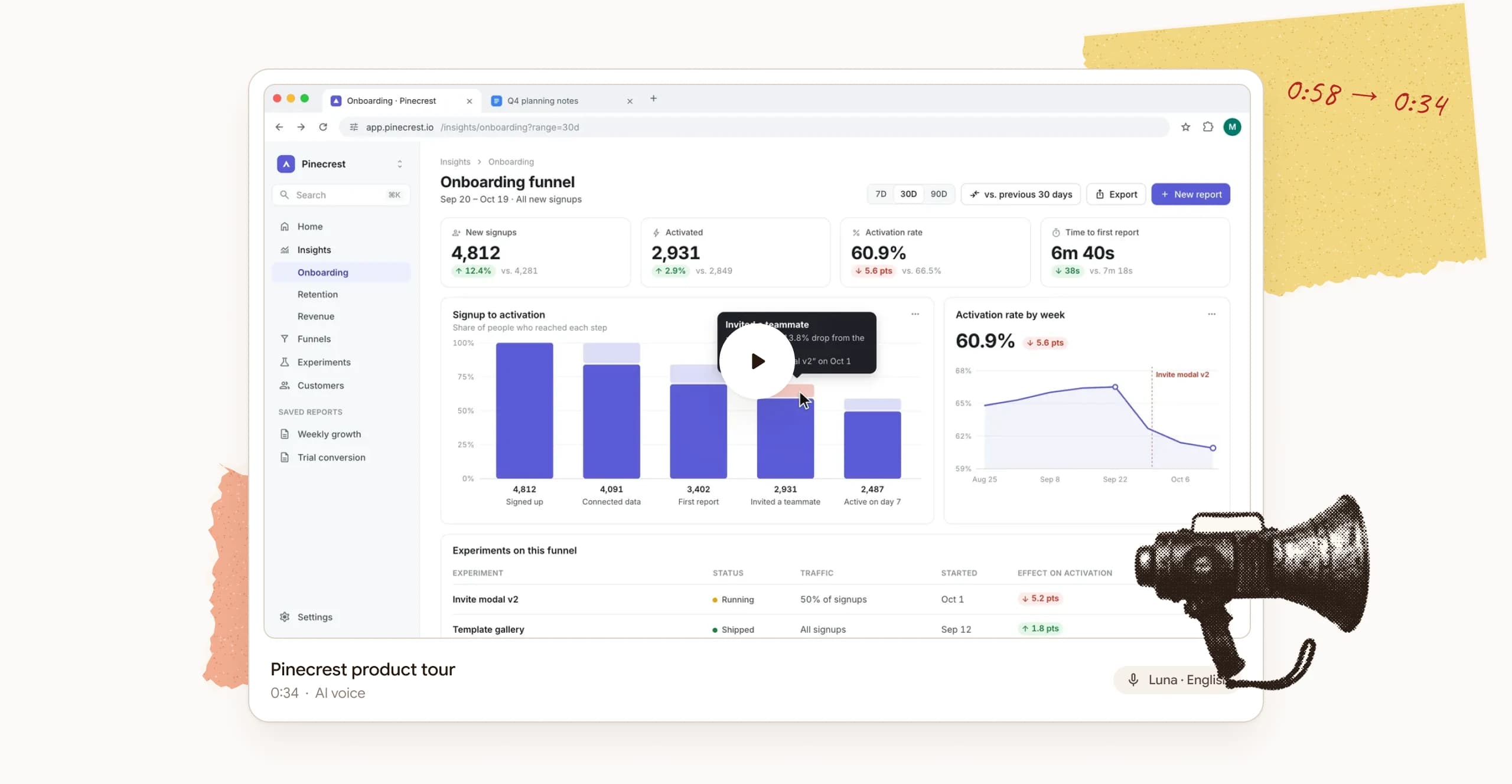Close the Q4 planning notes tab
This screenshot has width=1512, height=784.
(x=630, y=101)
